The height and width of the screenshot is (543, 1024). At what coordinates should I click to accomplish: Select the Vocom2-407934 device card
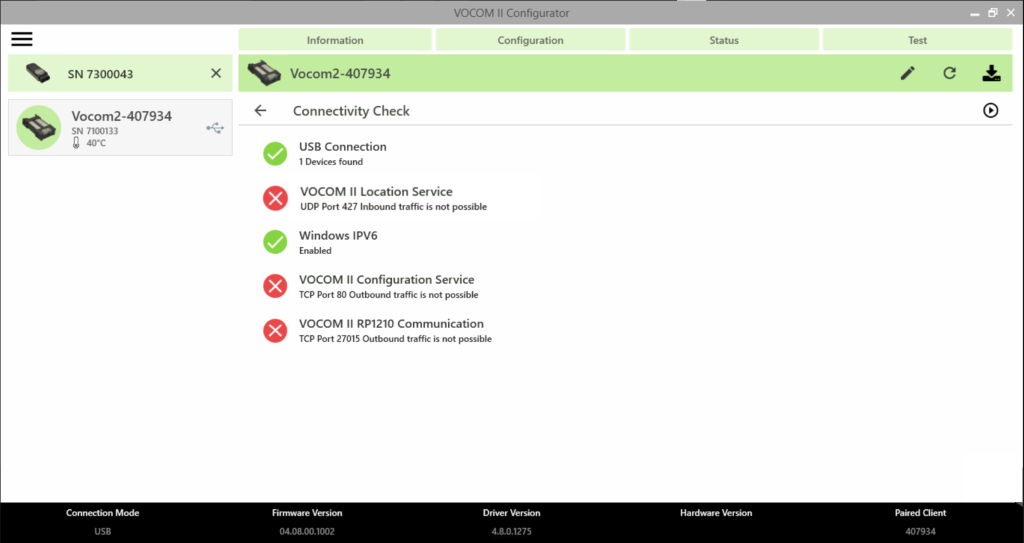coord(120,127)
